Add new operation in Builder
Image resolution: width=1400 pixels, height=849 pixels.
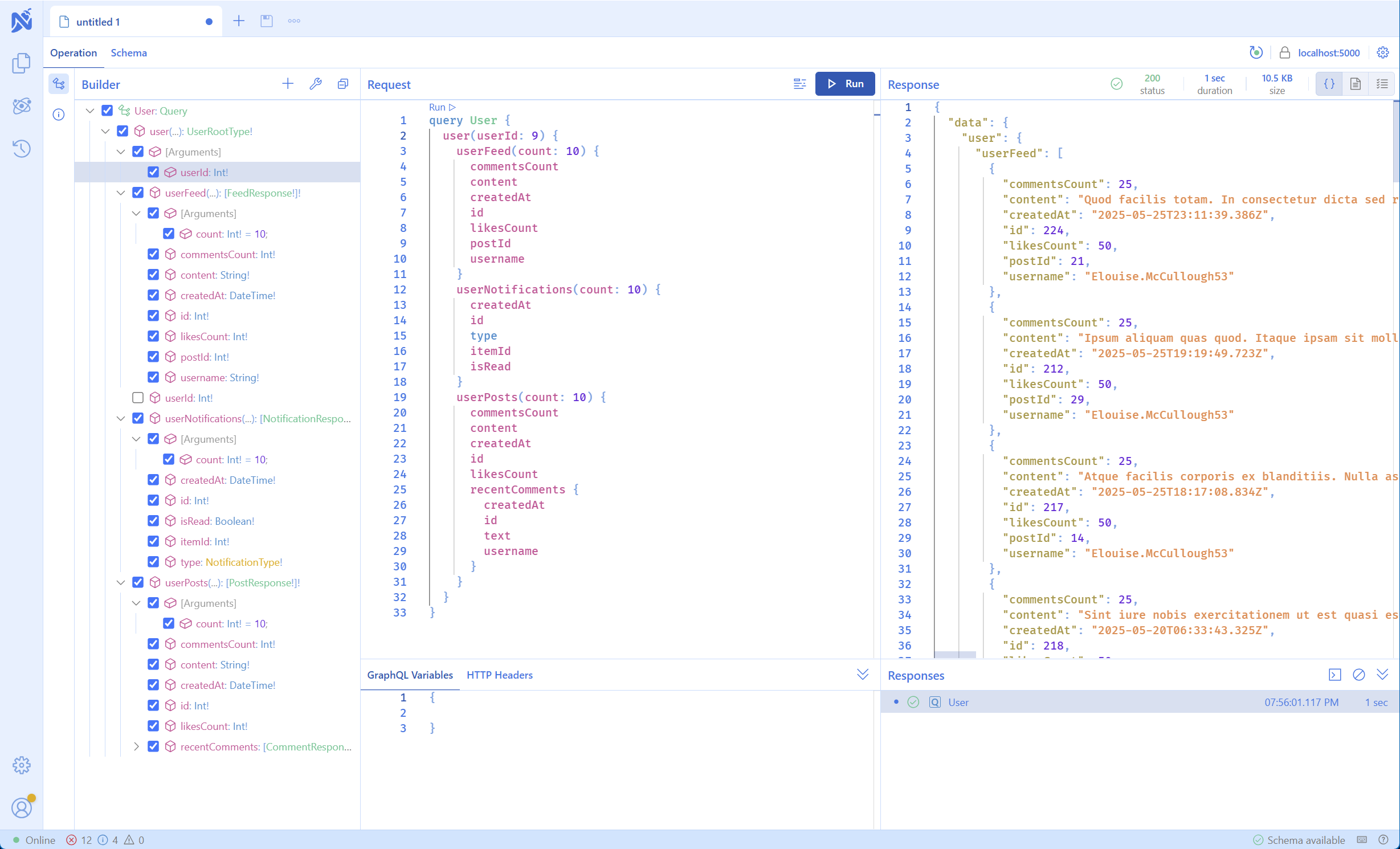288,84
